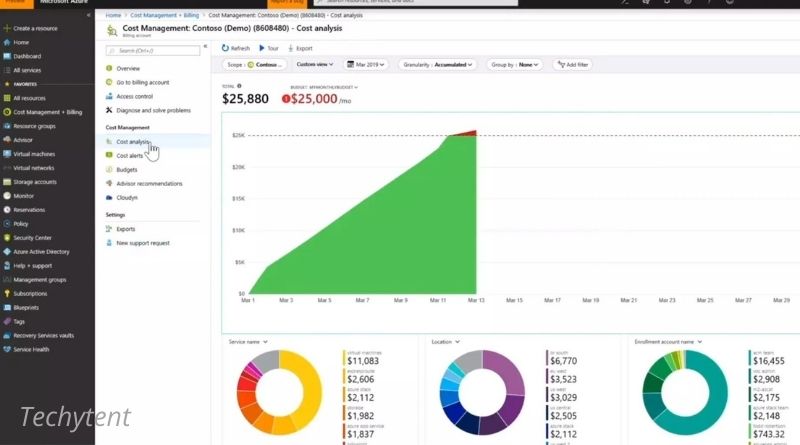Viewport: 800px width, 445px height.
Task: Click the Refresh toolbar button
Action: coord(236,48)
